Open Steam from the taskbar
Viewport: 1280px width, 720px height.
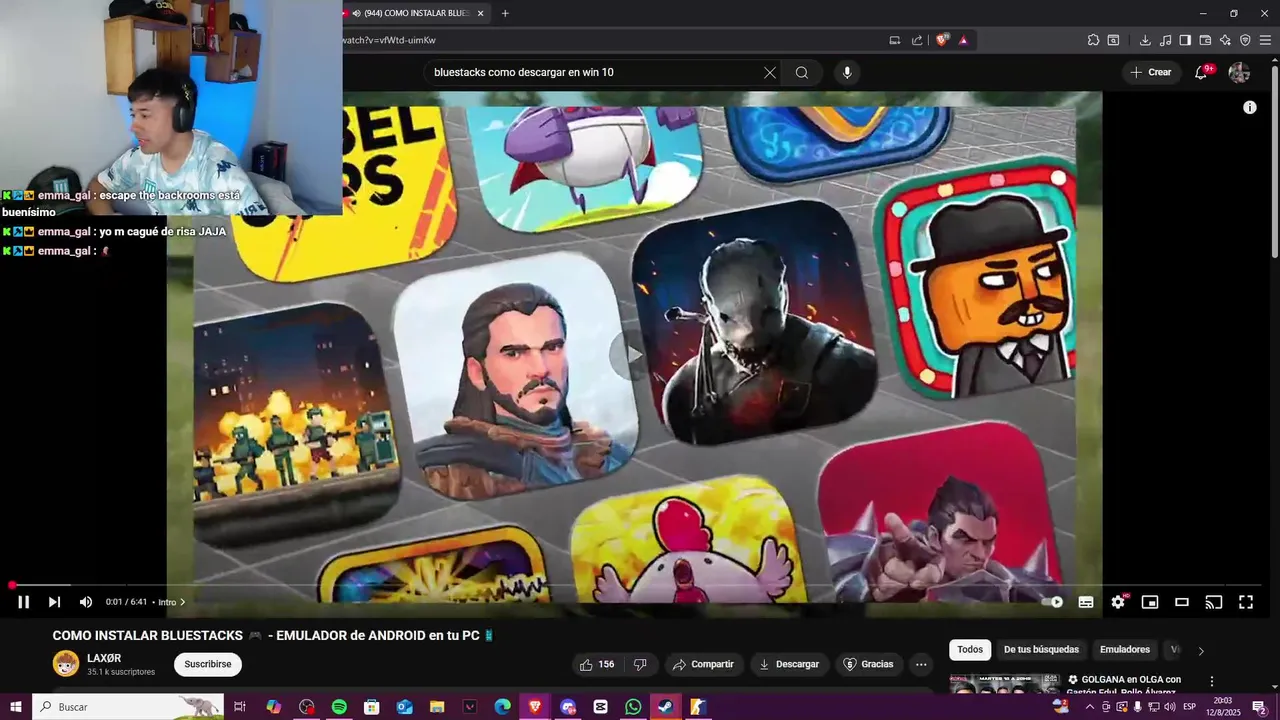pos(665,707)
